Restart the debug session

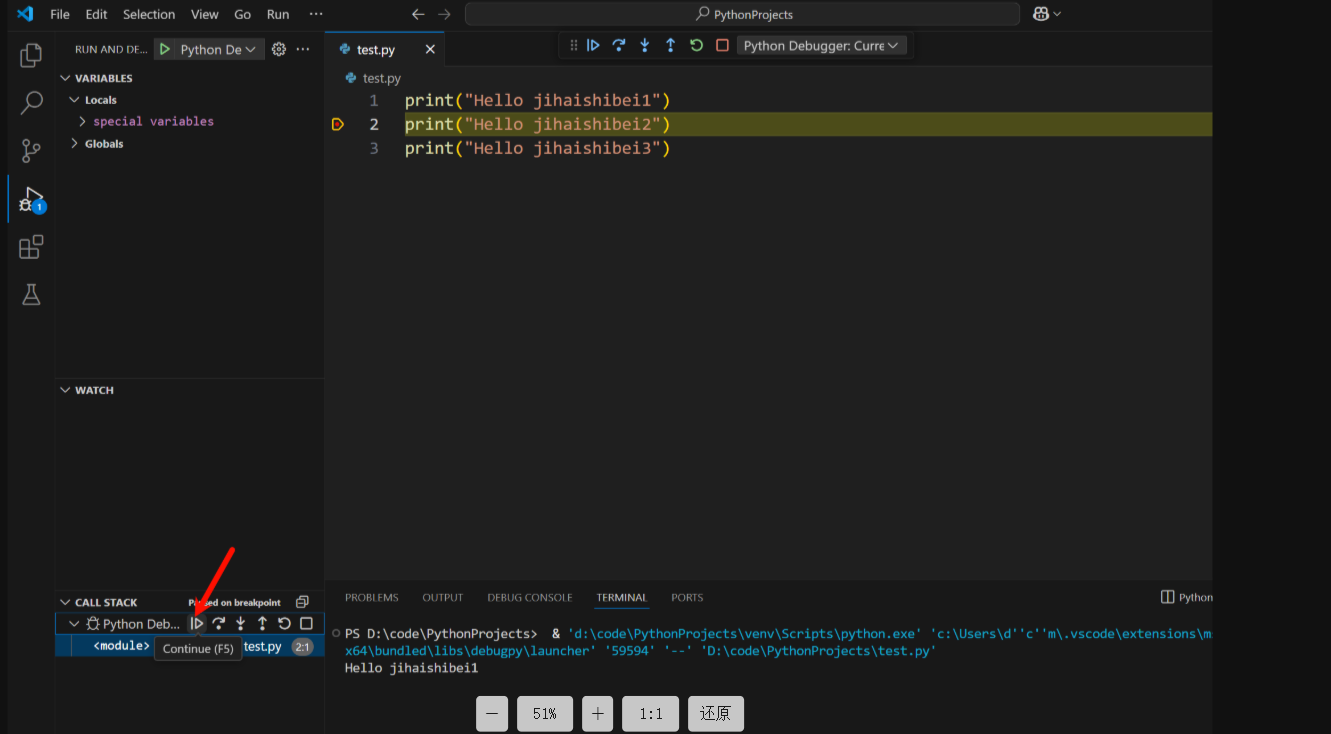pos(696,45)
